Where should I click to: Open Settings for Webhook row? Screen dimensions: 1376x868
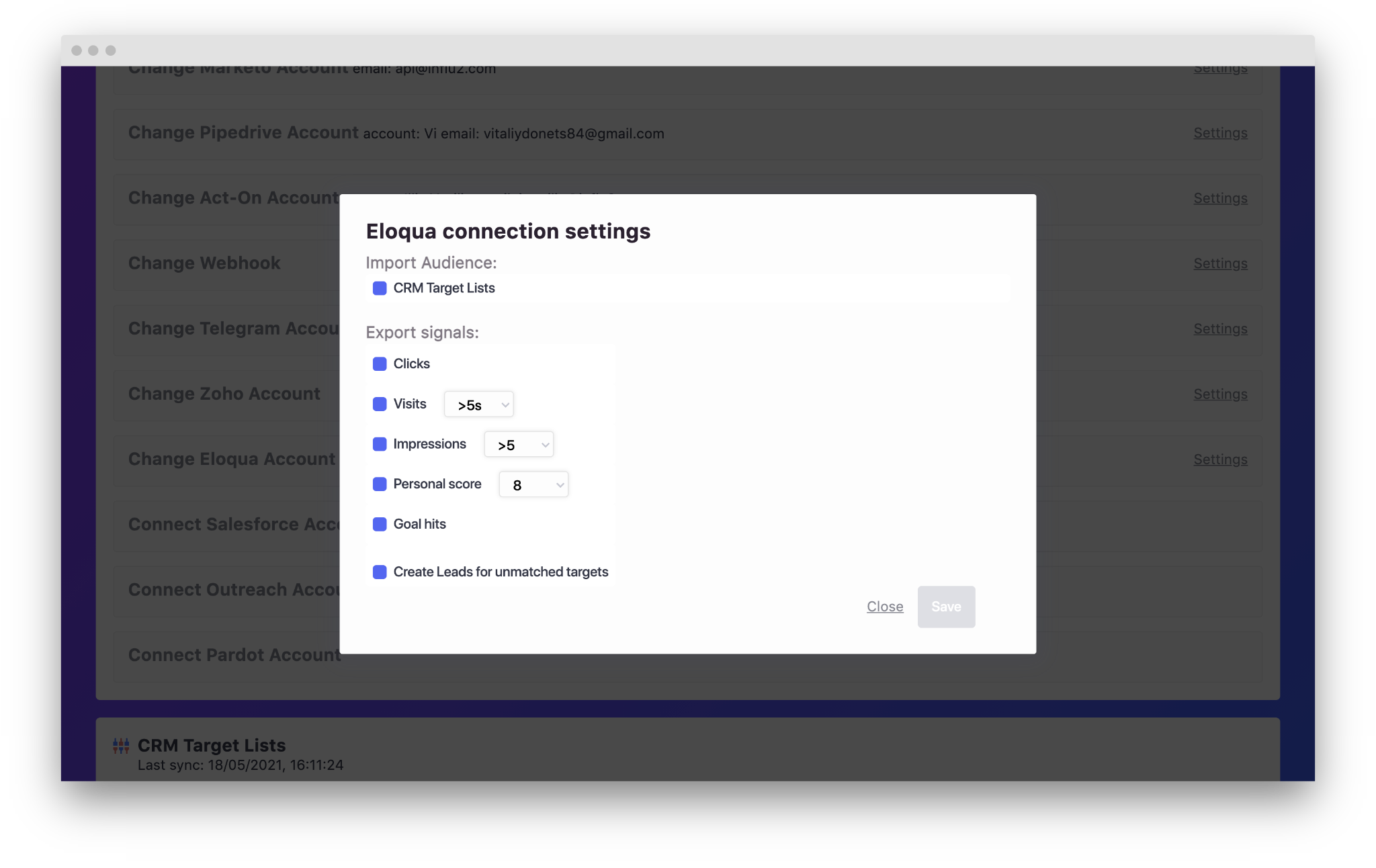click(1220, 263)
